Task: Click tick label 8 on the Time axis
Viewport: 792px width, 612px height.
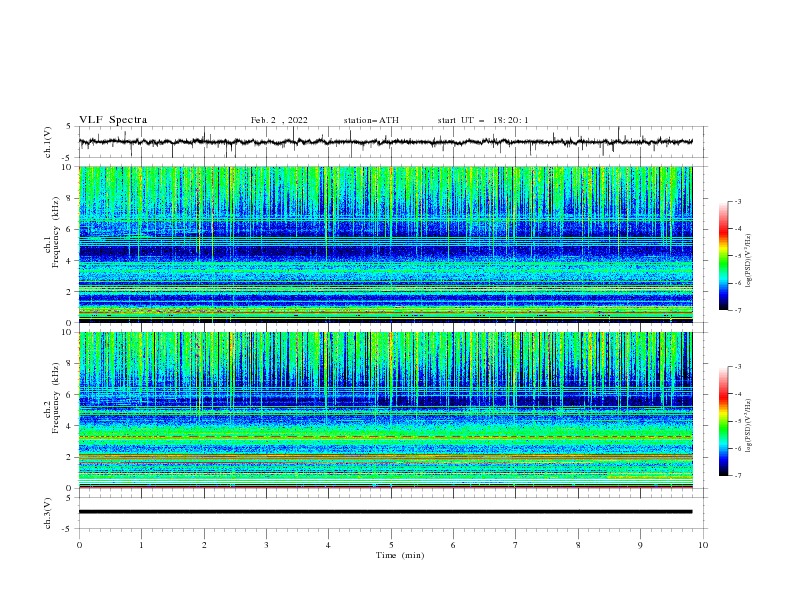Action: pyautogui.click(x=578, y=545)
